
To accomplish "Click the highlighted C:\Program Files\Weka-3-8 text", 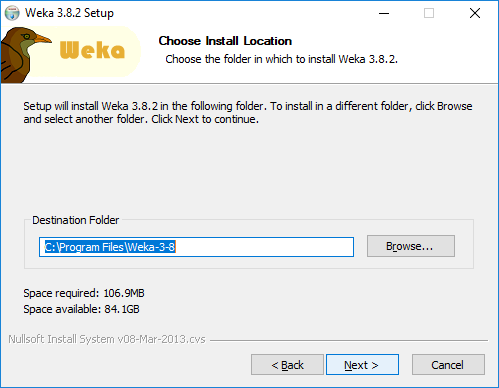I will point(110,247).
